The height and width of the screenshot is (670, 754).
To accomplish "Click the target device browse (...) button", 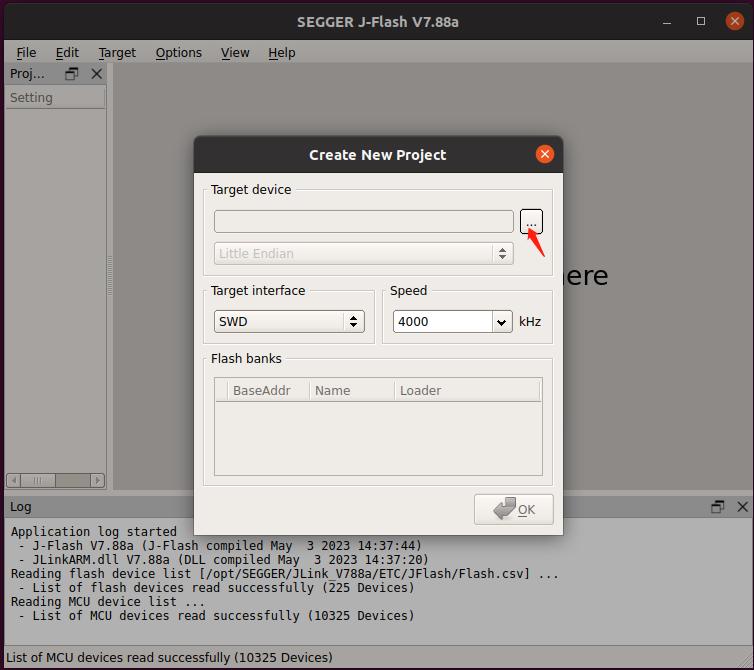I will point(531,221).
